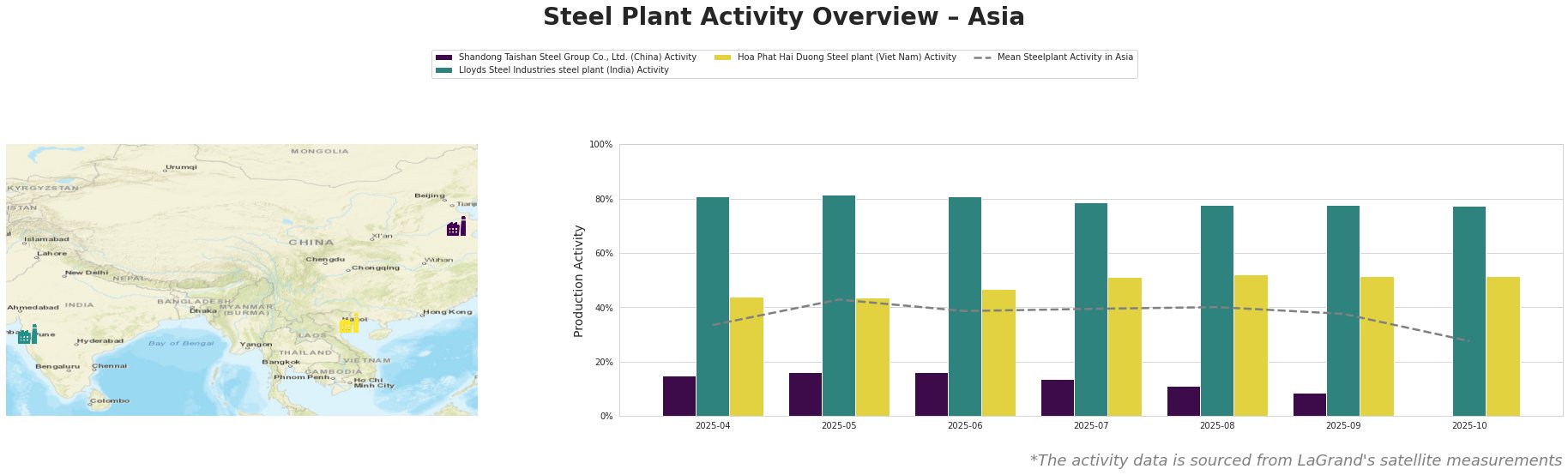Click the teal Lloyds Steel factory icon
This screenshot has height=475, width=1568.
[27, 335]
